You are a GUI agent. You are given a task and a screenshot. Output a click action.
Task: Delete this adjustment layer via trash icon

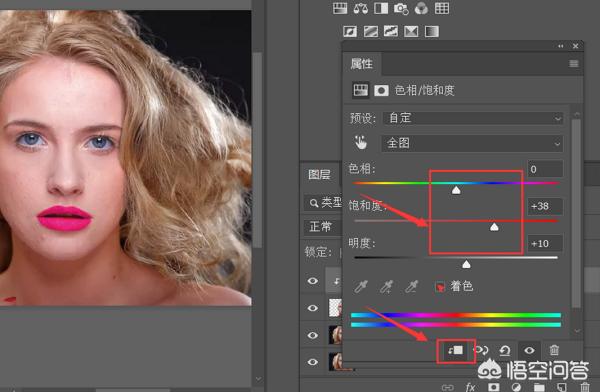[x=554, y=350]
